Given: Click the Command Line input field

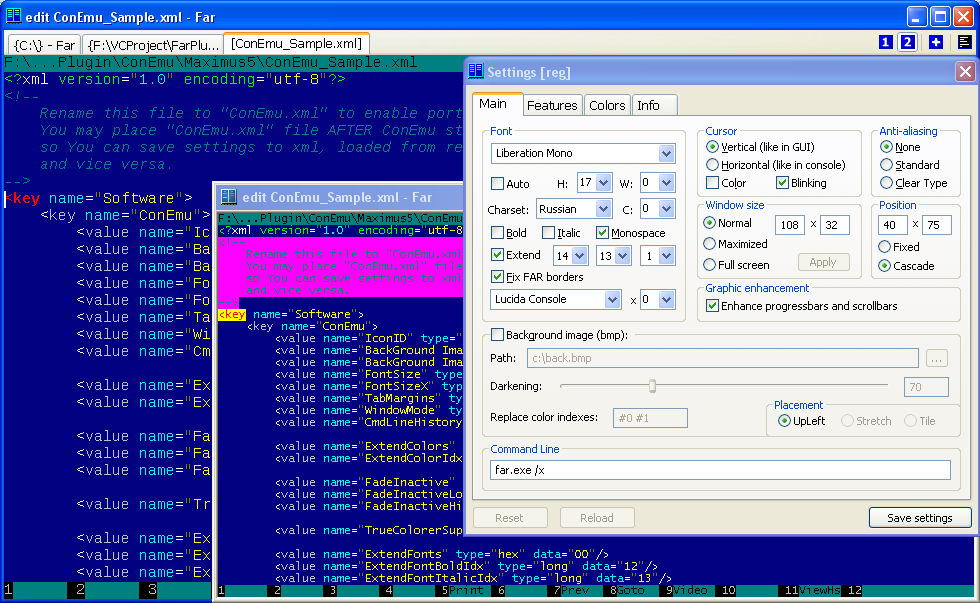Looking at the screenshot, I should click(x=720, y=470).
